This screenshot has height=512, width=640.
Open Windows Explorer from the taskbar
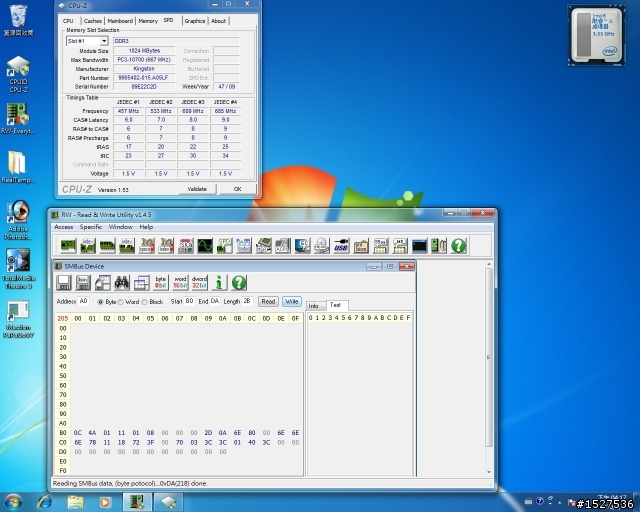(75, 502)
